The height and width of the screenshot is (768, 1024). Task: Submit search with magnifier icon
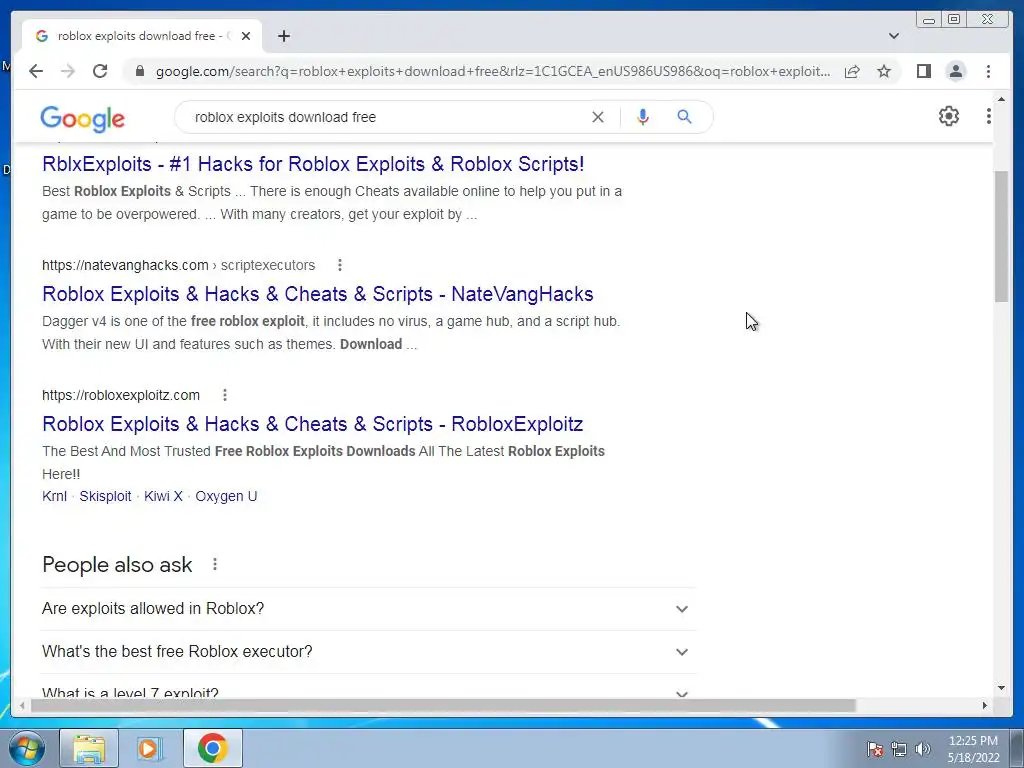point(684,117)
